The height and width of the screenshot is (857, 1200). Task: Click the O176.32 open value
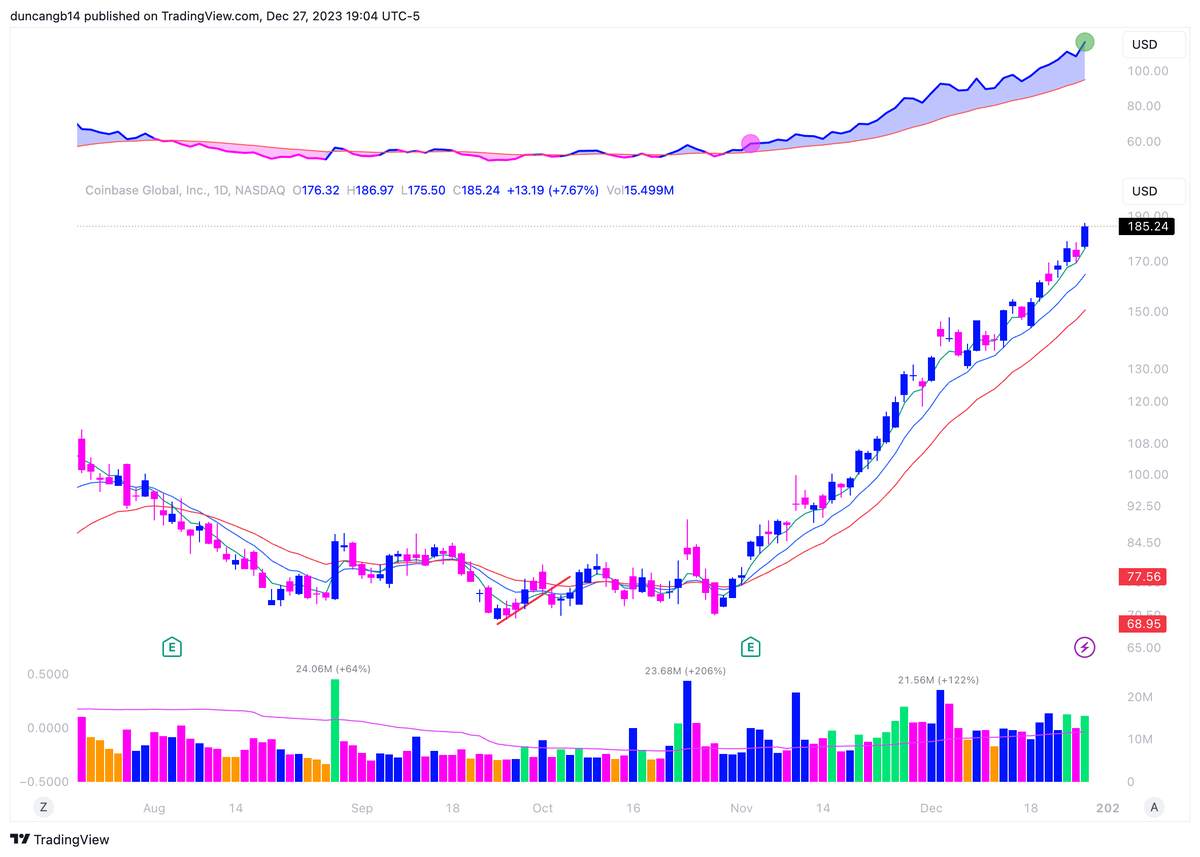[316, 190]
